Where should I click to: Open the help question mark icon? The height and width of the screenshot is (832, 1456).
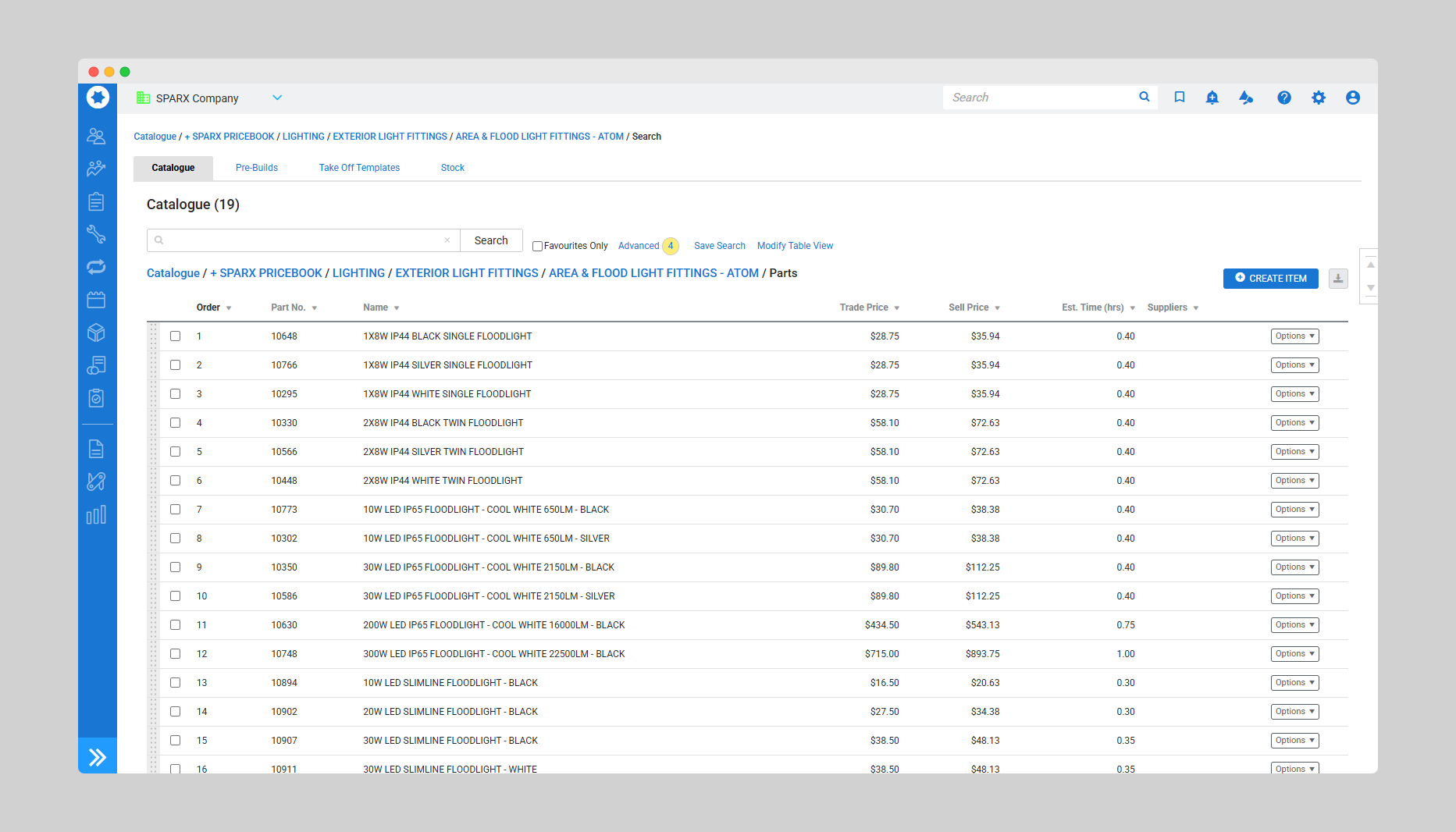(x=1283, y=98)
